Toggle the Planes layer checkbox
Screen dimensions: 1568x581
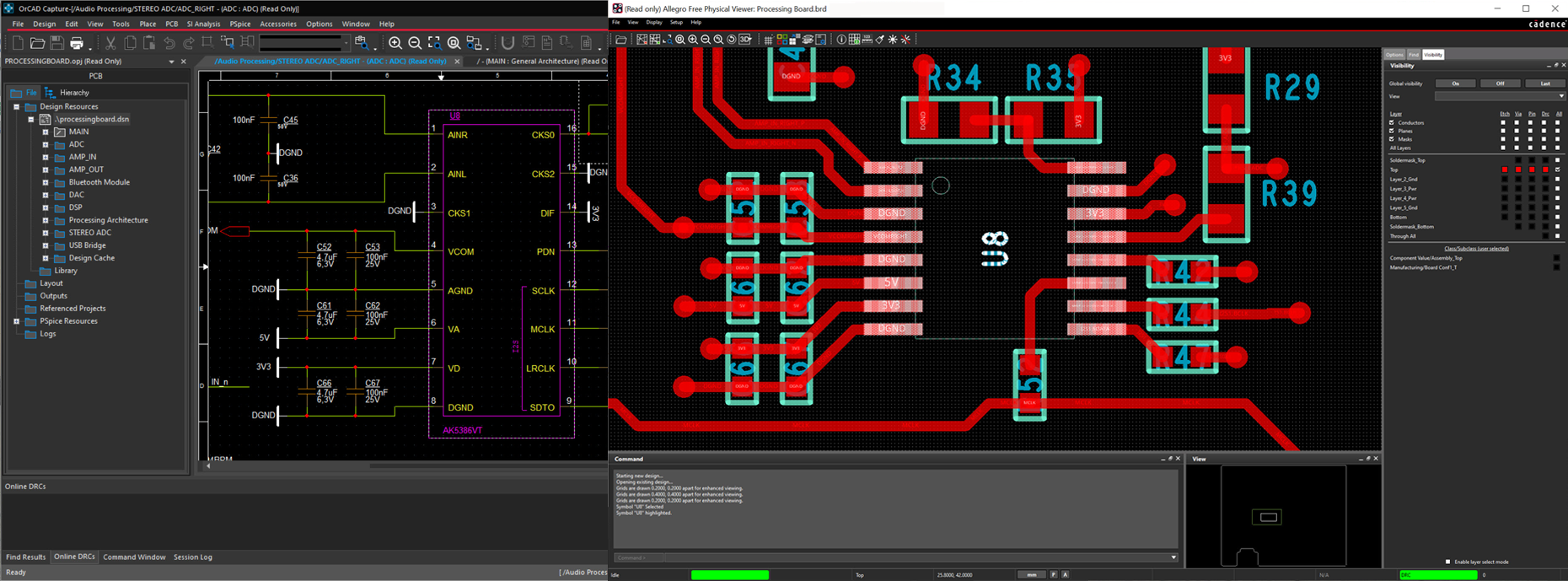1392,131
